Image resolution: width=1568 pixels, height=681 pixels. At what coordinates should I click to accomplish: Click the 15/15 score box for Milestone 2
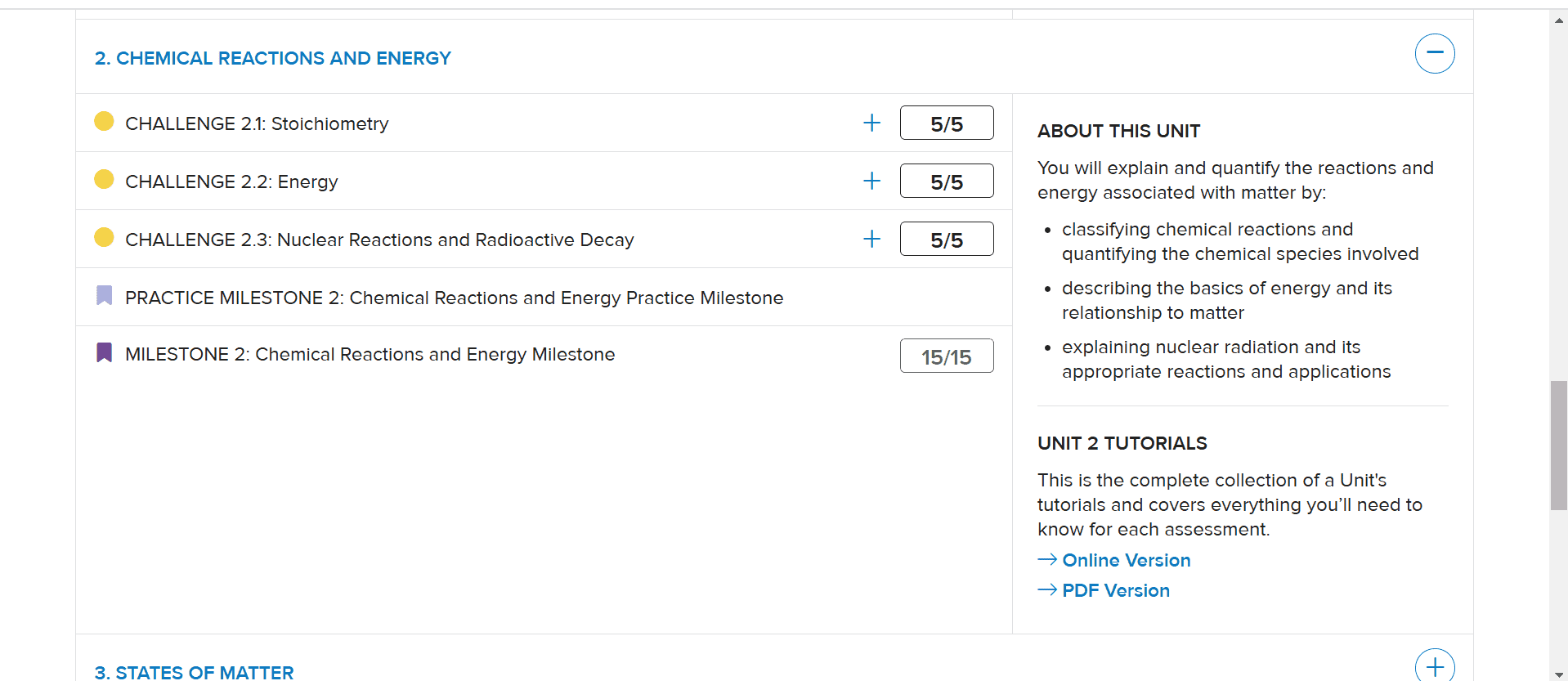pos(946,355)
